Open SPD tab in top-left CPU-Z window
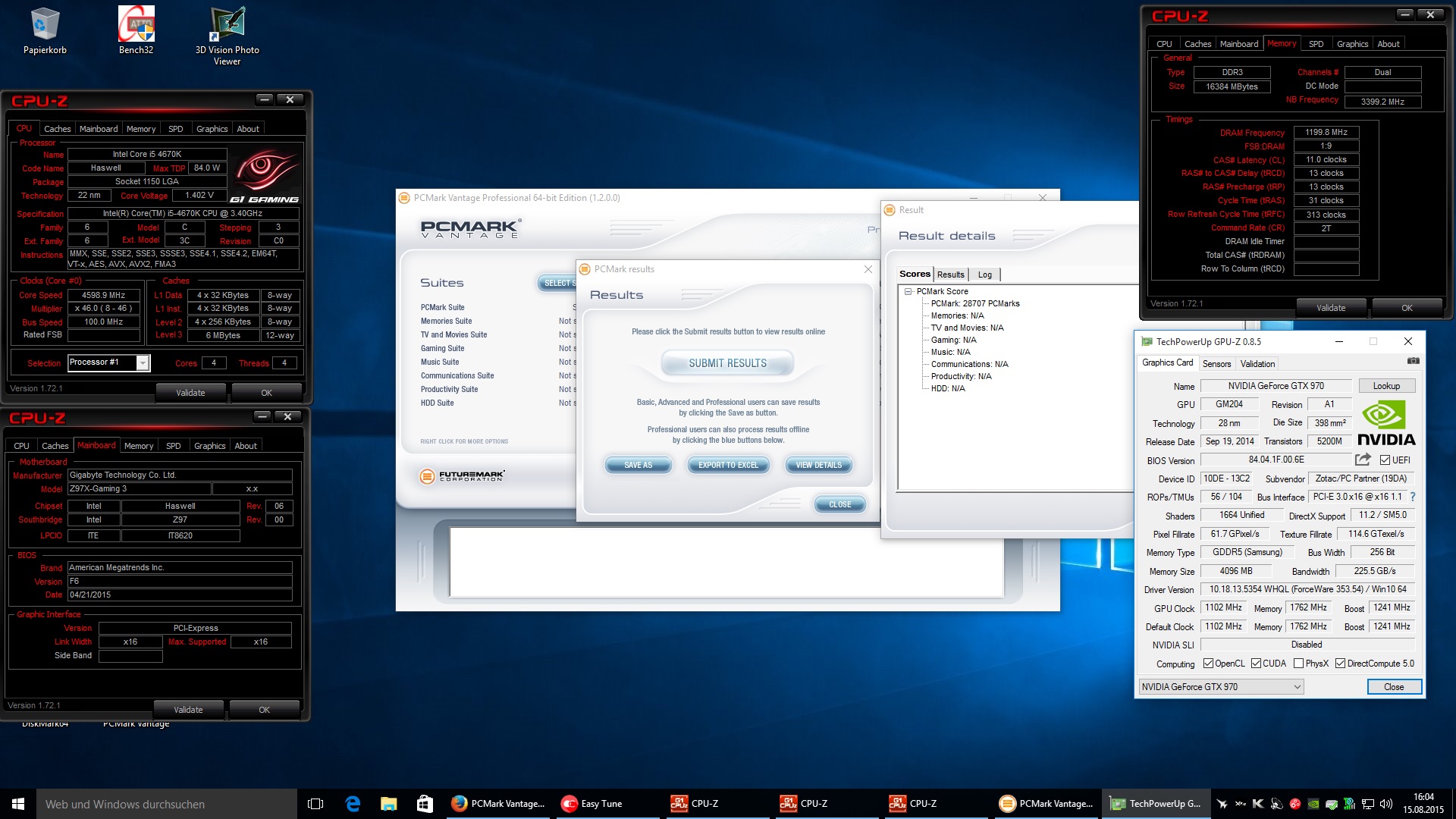Viewport: 1456px width, 819px height. tap(175, 129)
